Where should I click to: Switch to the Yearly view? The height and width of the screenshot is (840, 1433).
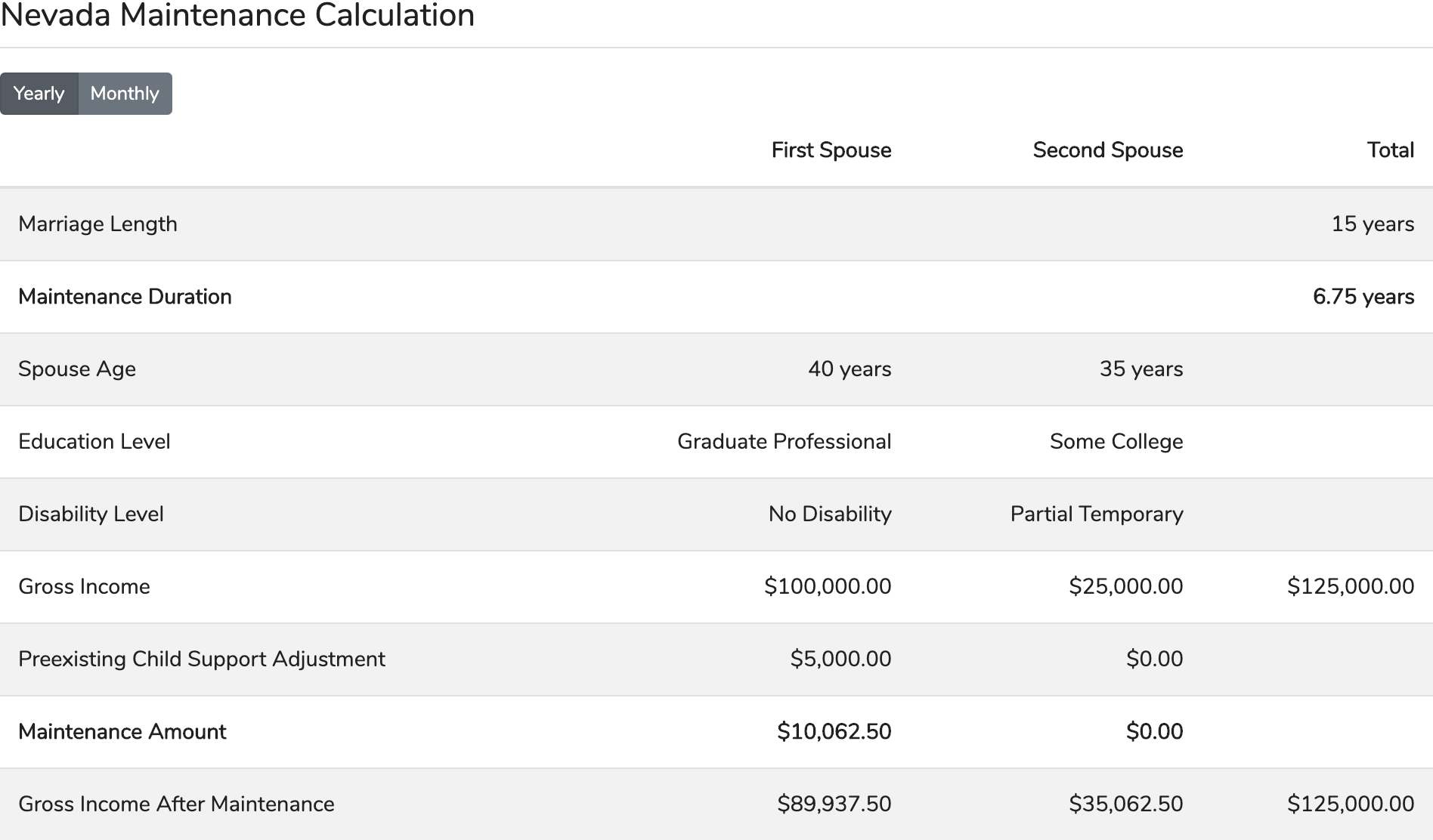(x=39, y=94)
